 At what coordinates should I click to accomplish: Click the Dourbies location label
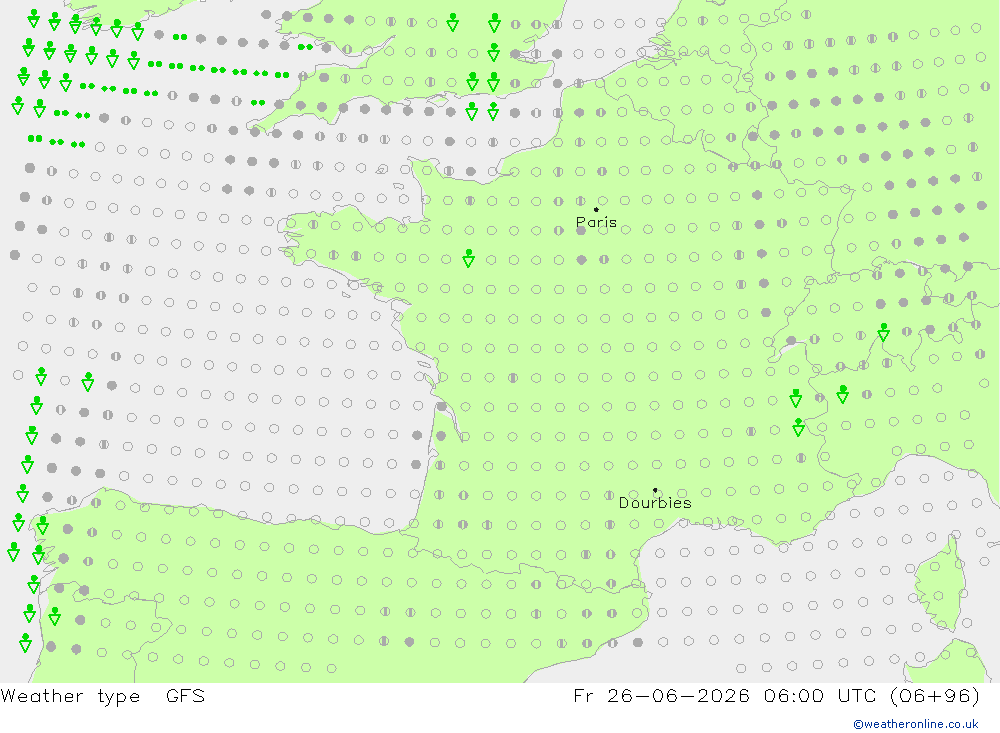point(655,503)
